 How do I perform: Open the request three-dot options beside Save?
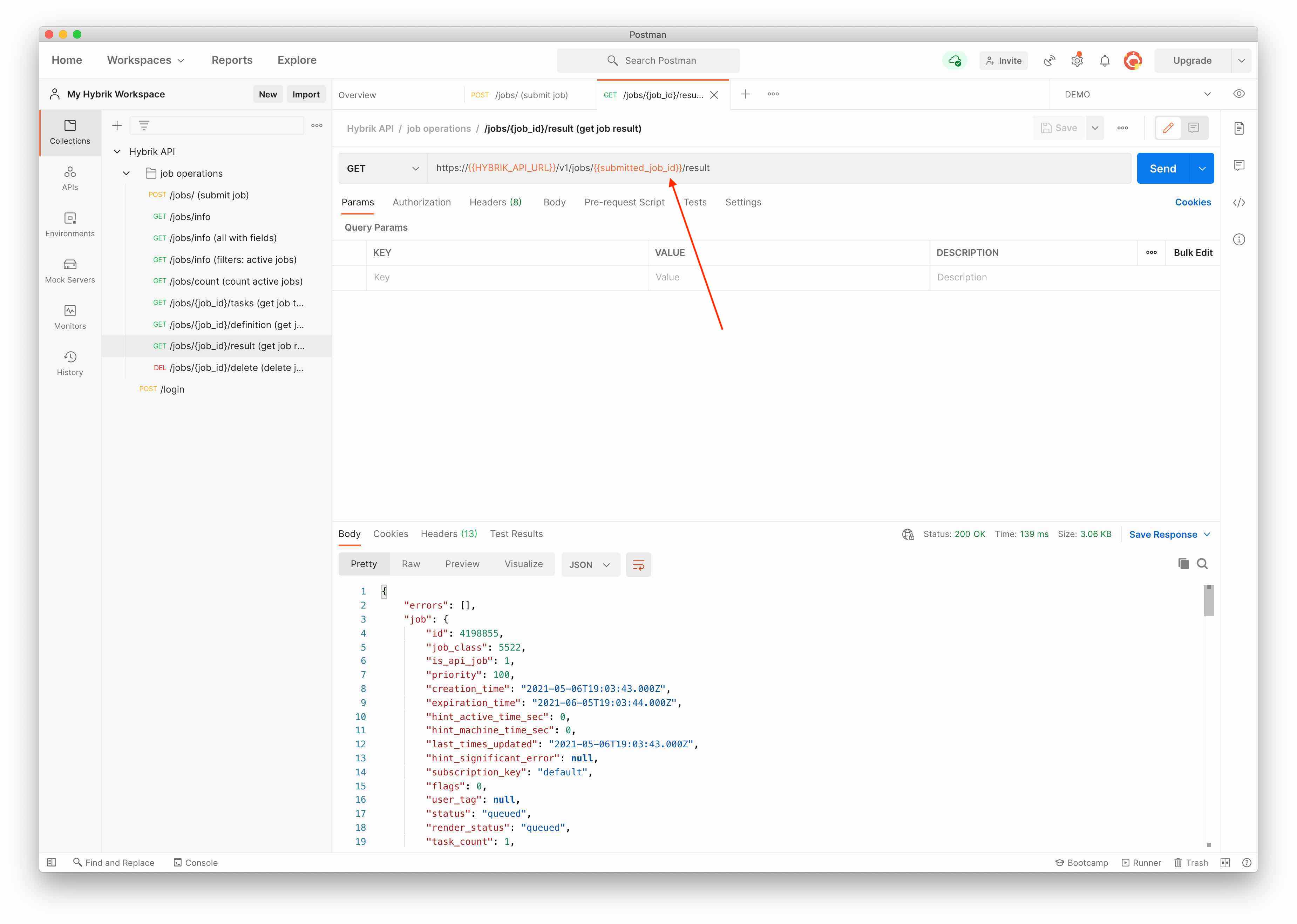point(1122,128)
